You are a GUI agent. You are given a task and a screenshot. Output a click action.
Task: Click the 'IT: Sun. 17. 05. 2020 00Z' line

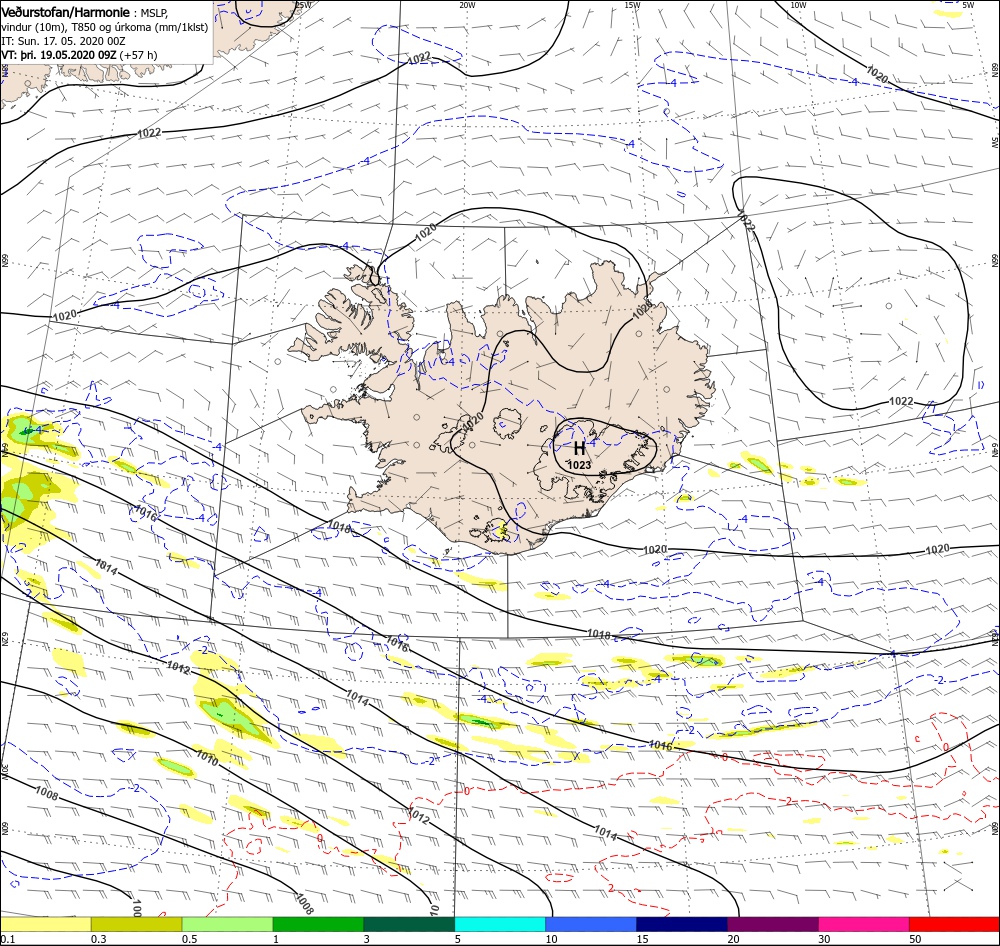(x=63, y=41)
